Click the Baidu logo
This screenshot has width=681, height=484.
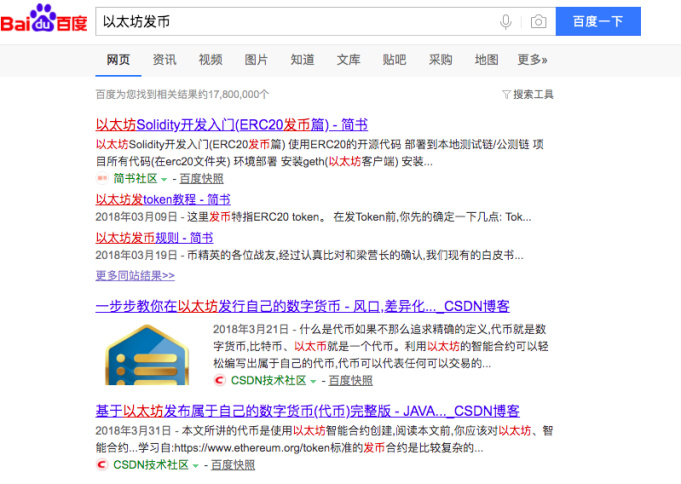pyautogui.click(x=44, y=19)
